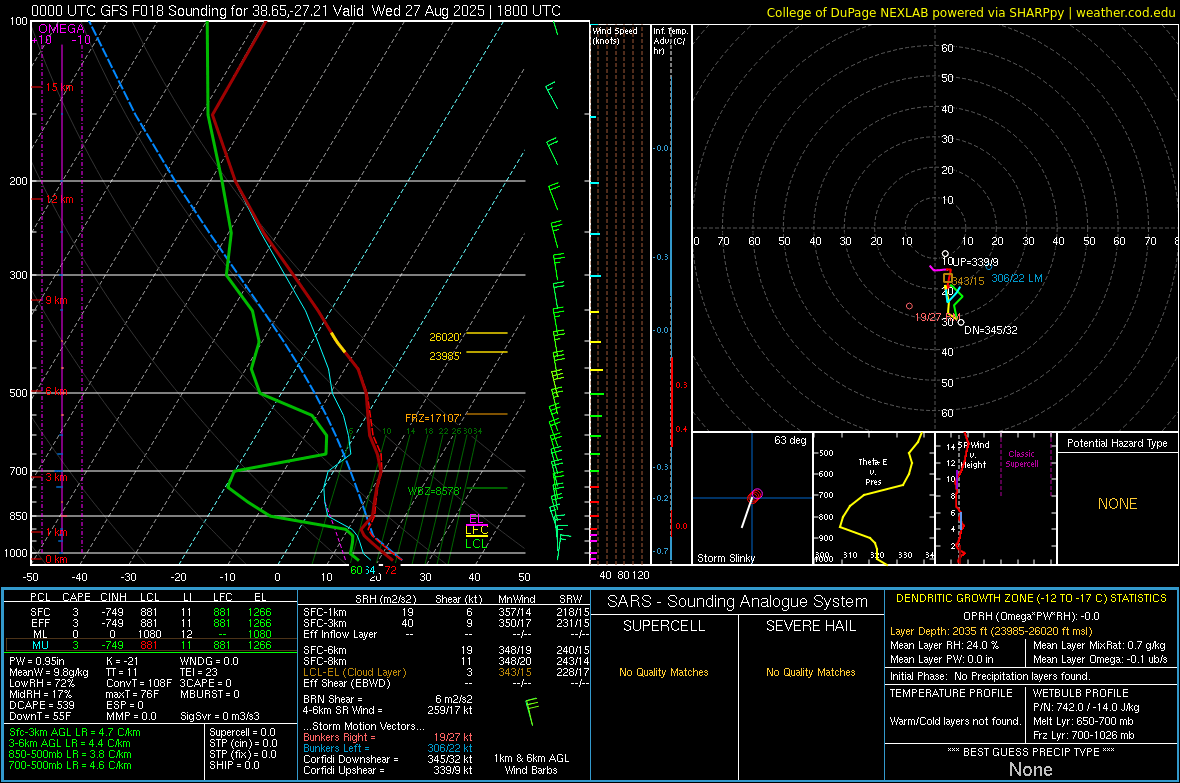Click the Best Guess Precip Type None value
The height and width of the screenshot is (783, 1180).
[1030, 769]
